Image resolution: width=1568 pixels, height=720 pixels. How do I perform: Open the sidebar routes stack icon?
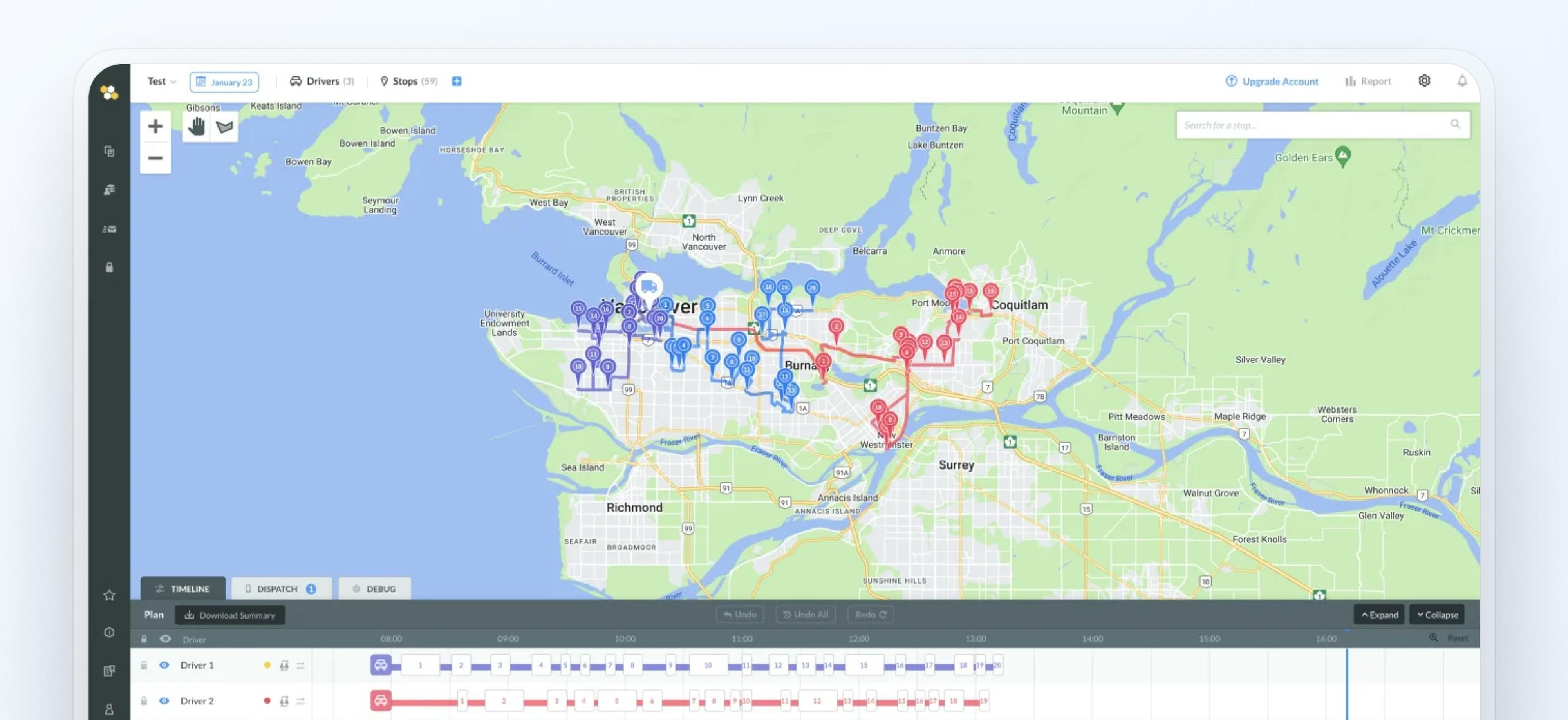click(x=110, y=190)
